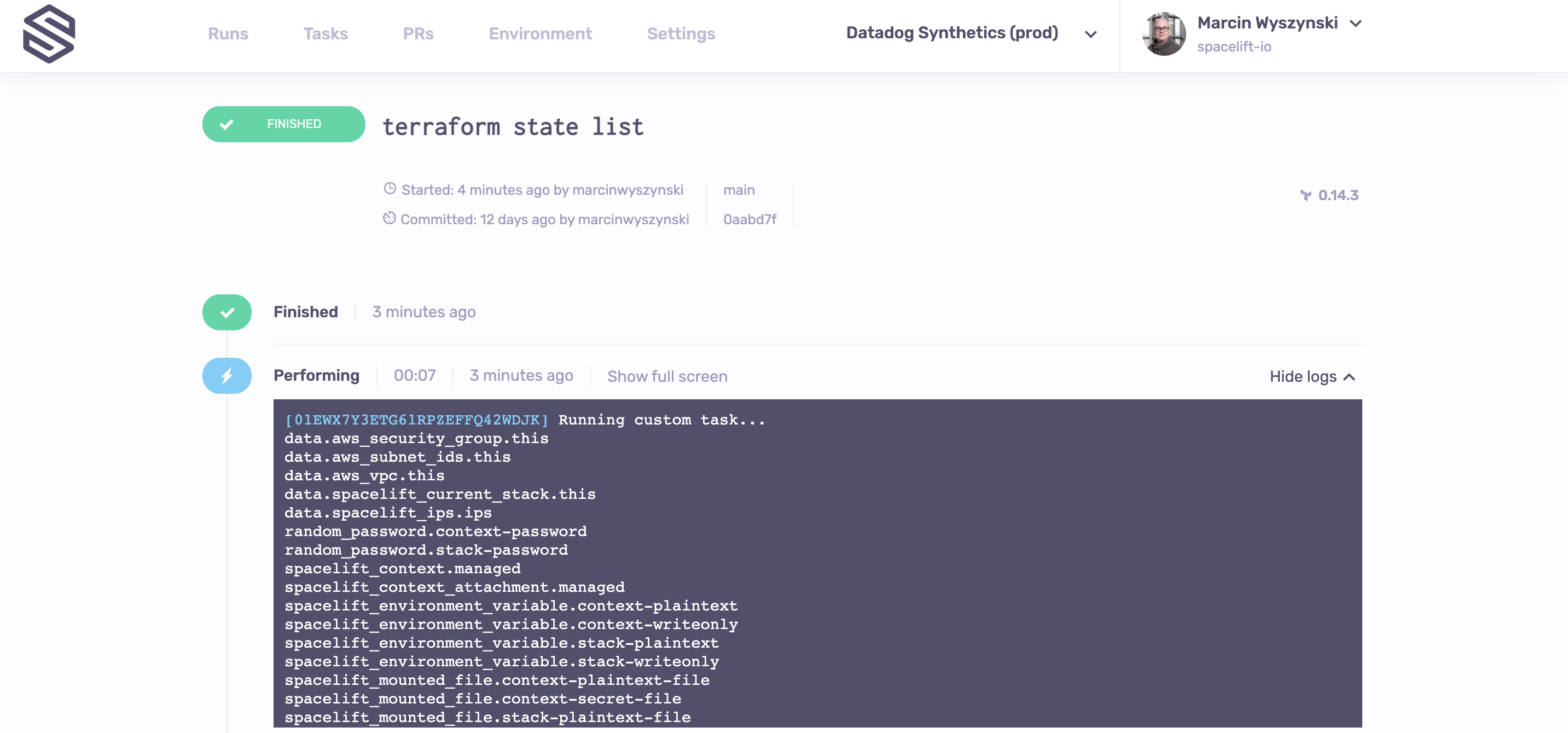Click the task ID 01EWX7Y3ETG61RPZEFFQ42WDJK in logs
1568x733 pixels.
[x=417, y=420]
